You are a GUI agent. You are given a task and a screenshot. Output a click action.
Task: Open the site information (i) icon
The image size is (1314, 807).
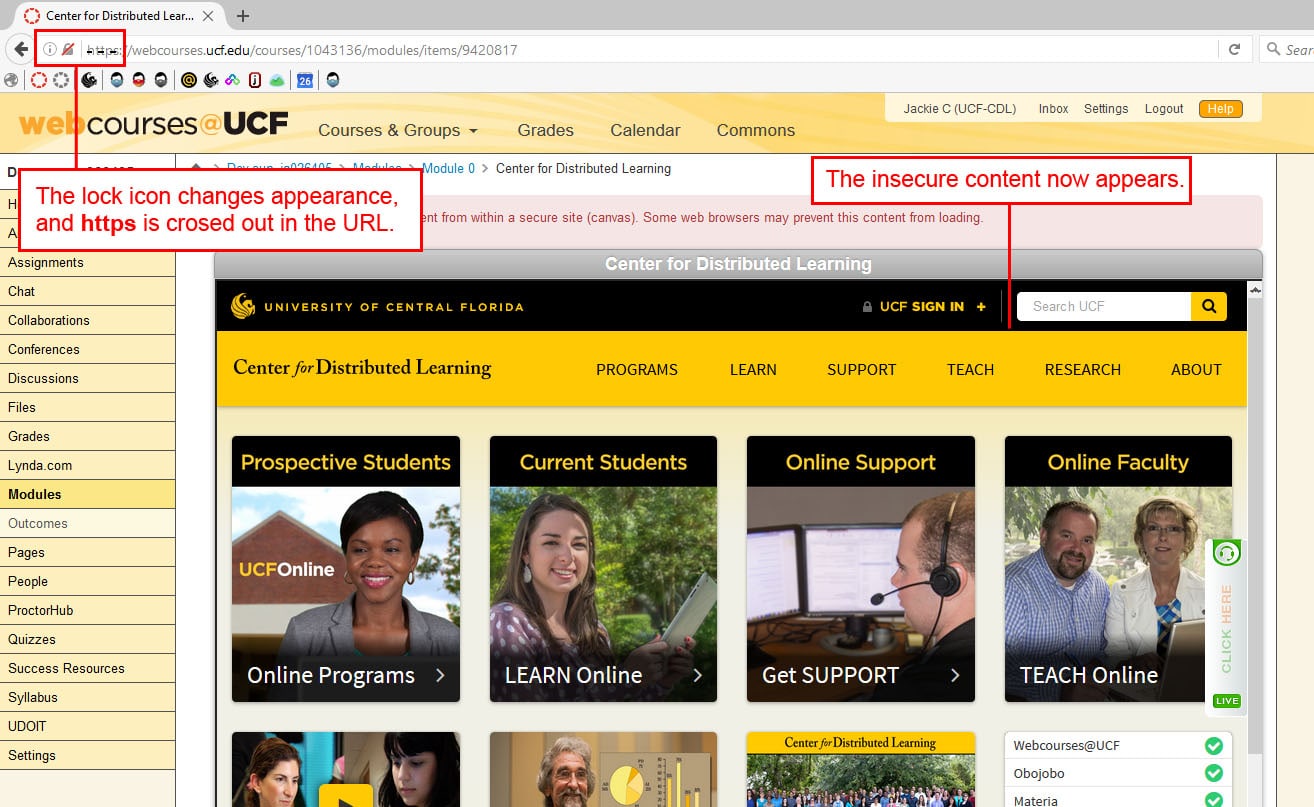click(49, 49)
